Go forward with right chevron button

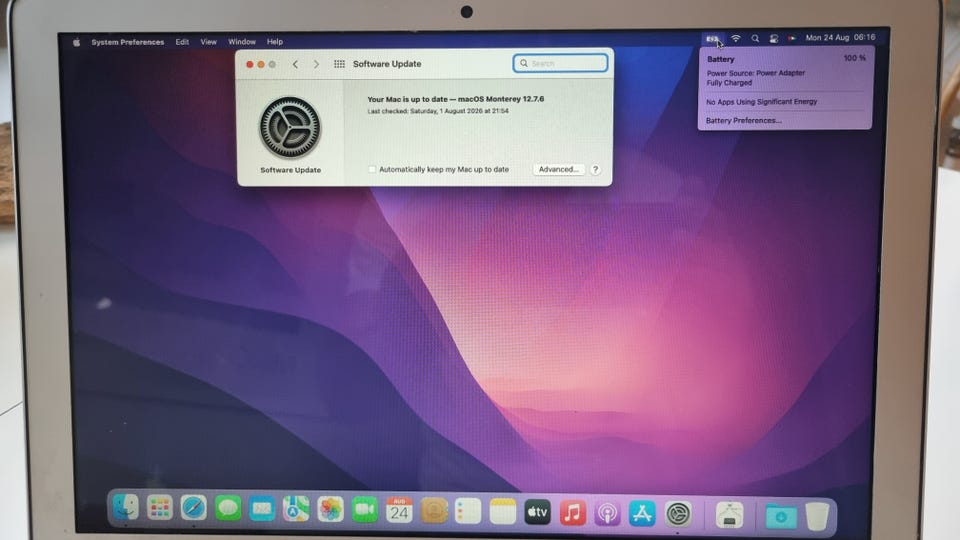click(x=316, y=64)
